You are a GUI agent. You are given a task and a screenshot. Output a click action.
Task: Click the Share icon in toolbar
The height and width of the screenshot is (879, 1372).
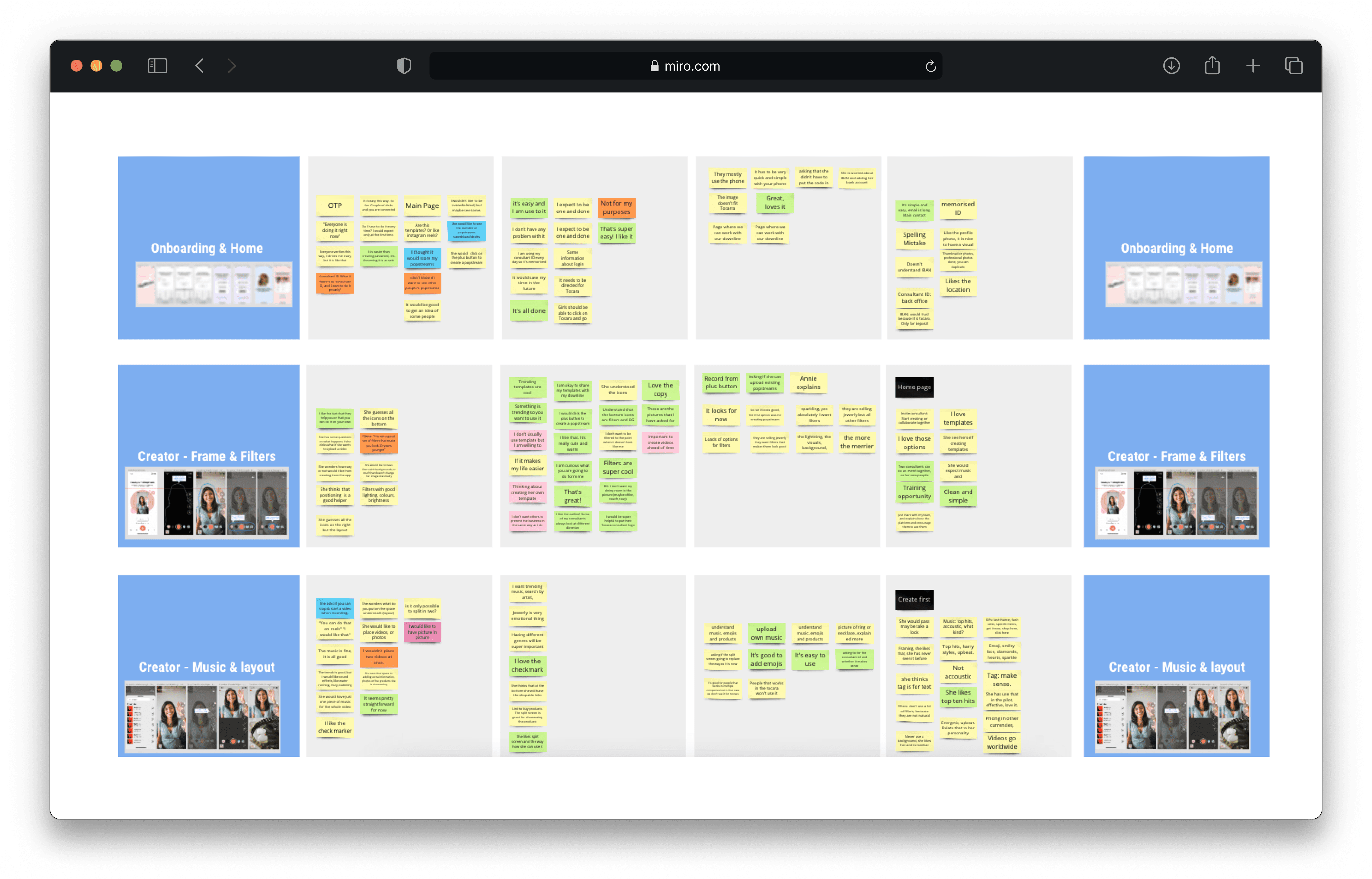tap(1212, 66)
